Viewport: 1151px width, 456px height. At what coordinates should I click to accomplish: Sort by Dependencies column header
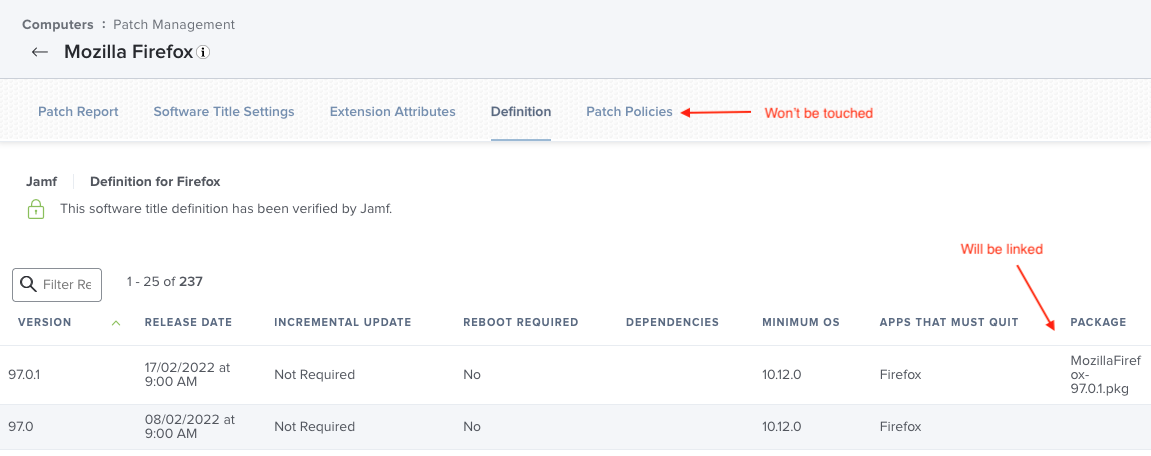(x=672, y=322)
